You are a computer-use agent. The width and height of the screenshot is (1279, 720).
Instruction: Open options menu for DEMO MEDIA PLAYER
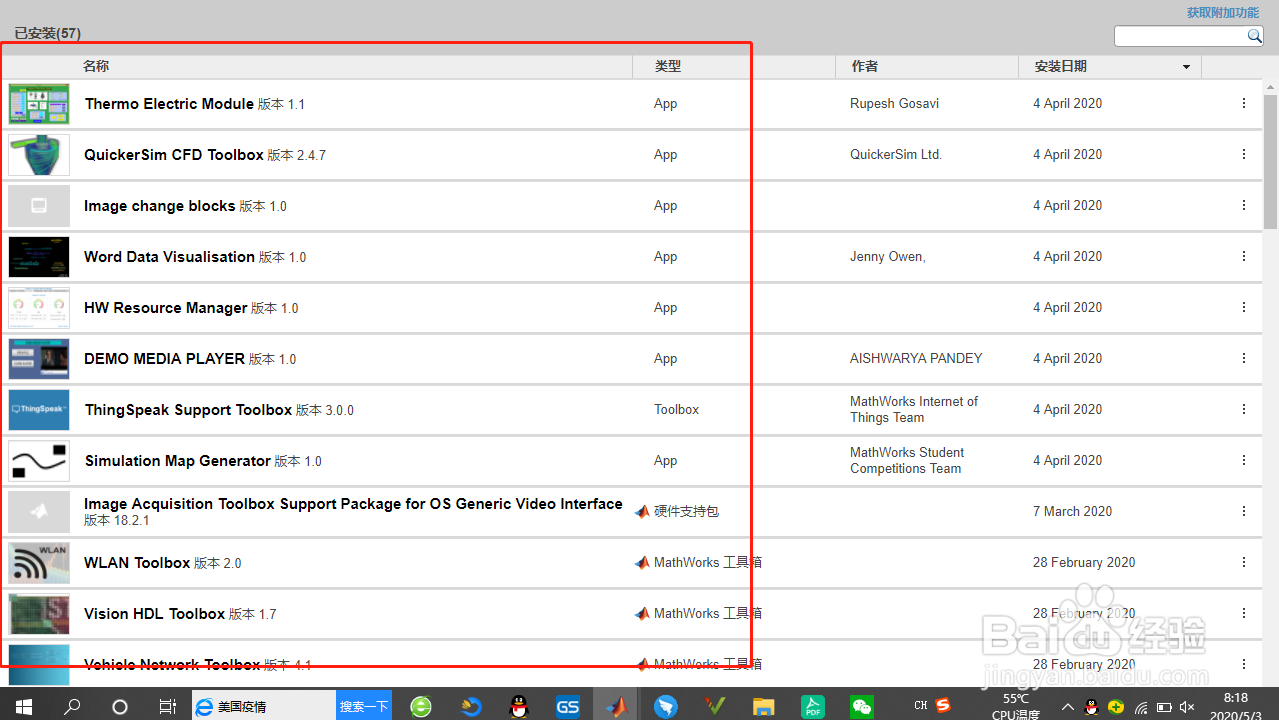click(x=1244, y=358)
